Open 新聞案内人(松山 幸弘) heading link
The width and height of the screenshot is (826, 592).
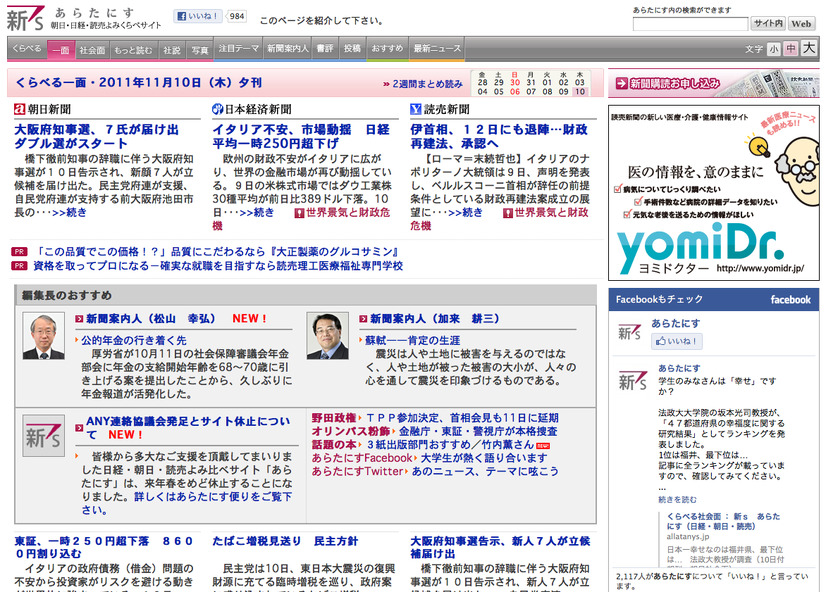tap(151, 319)
